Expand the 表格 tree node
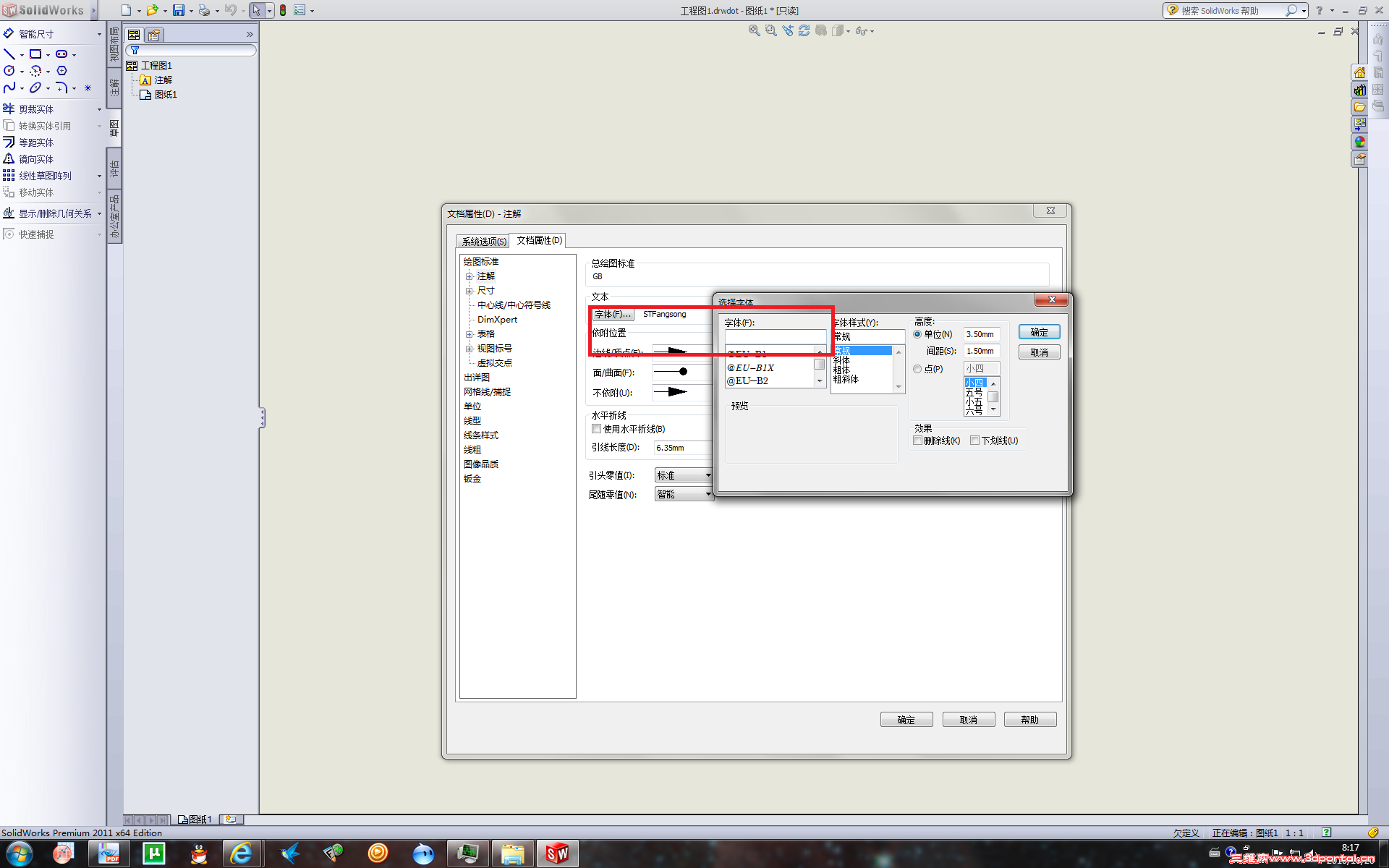Viewport: 1389px width, 868px height. [x=469, y=334]
